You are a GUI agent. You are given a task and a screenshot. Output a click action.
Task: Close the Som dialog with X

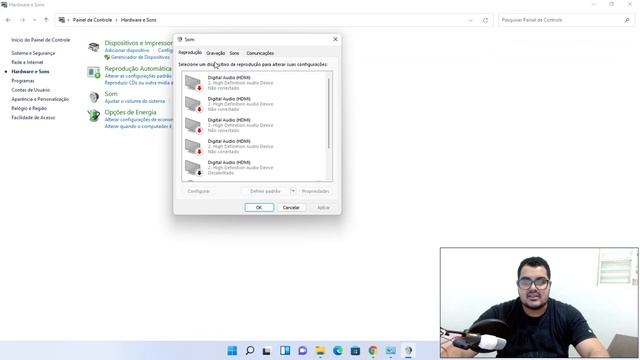[x=336, y=39]
